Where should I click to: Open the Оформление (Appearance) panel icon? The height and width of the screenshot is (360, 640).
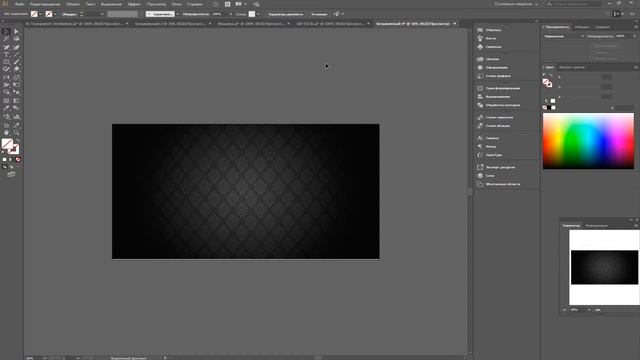480,68
